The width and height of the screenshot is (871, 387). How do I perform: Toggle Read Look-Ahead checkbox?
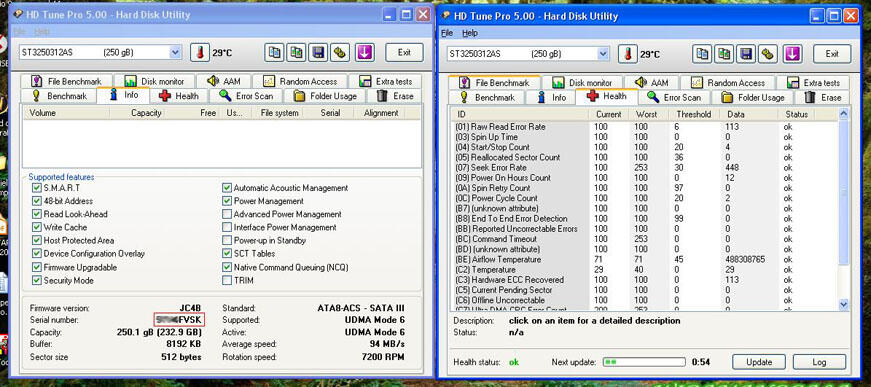(37, 214)
